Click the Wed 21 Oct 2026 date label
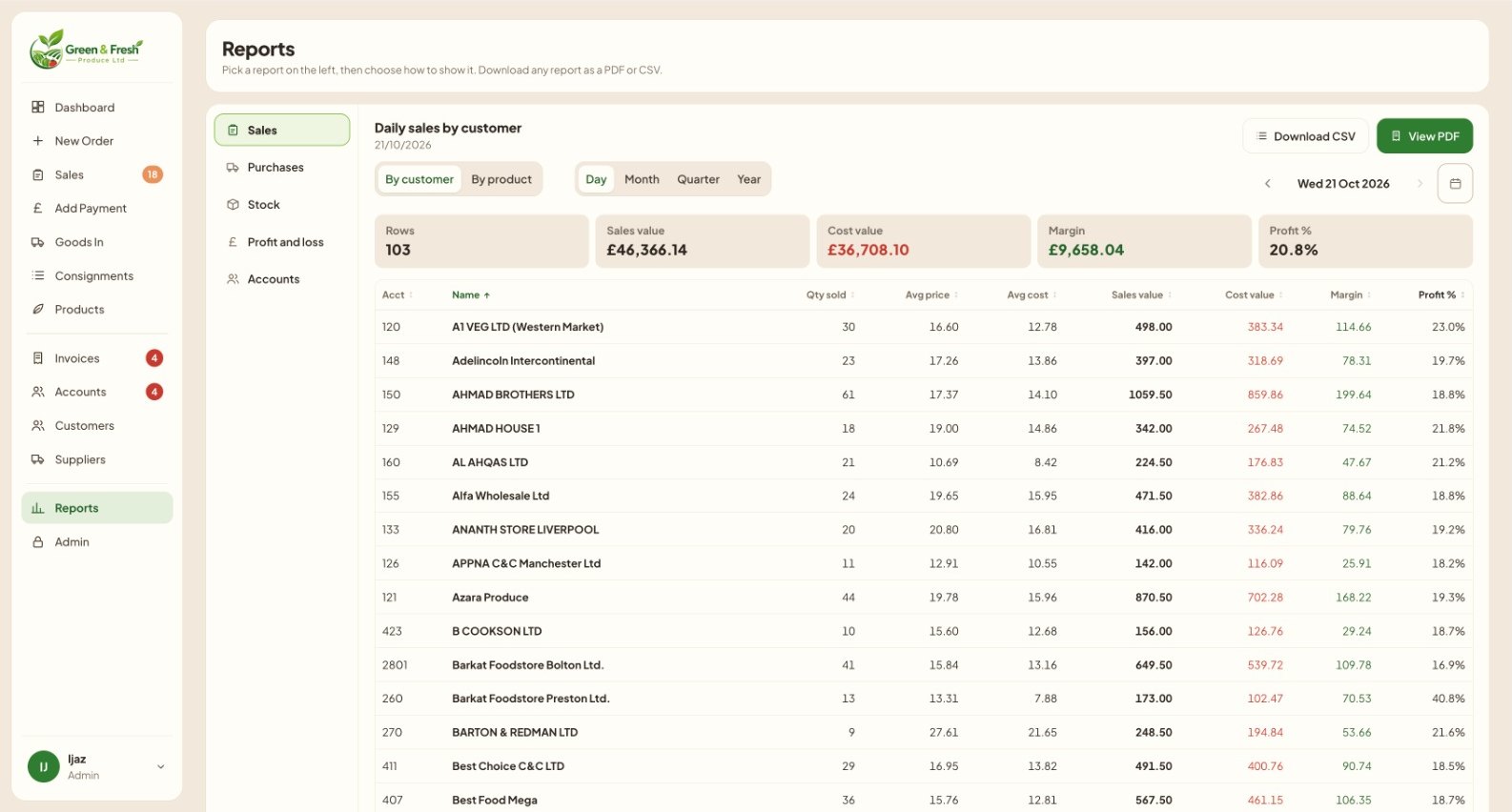 pos(1343,183)
